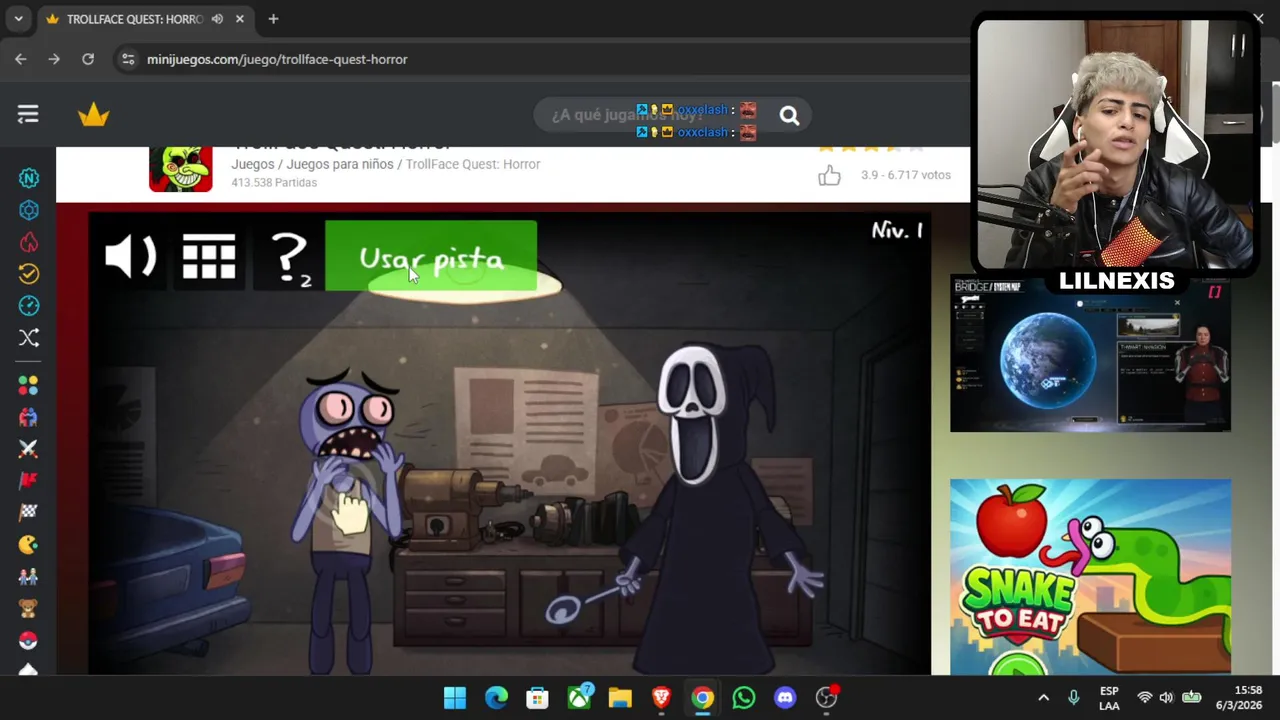This screenshot has width=1280, height=720.
Task: Click the search magnifier icon
Action: click(x=789, y=116)
